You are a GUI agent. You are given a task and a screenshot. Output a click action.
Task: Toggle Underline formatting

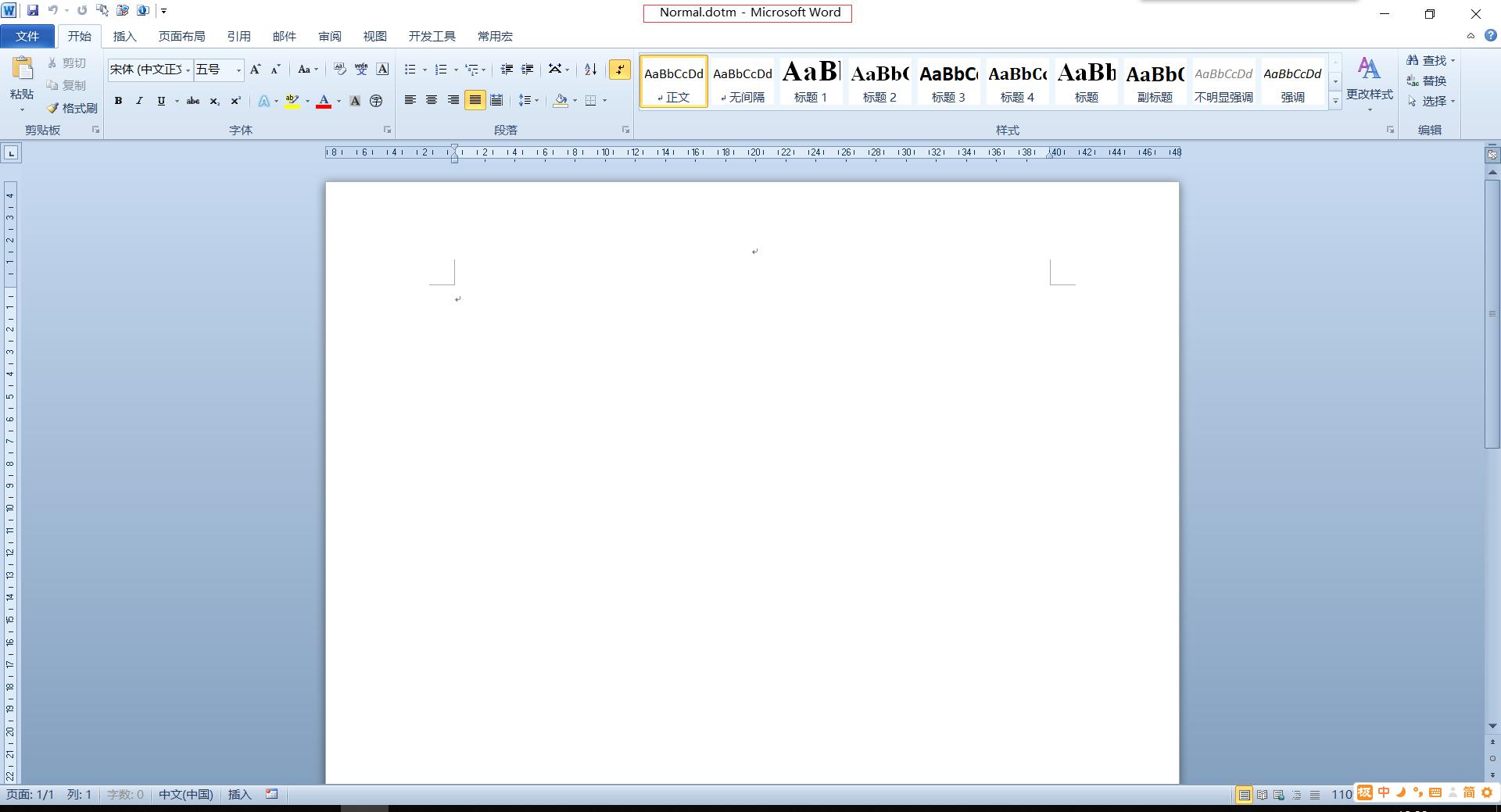tap(161, 101)
